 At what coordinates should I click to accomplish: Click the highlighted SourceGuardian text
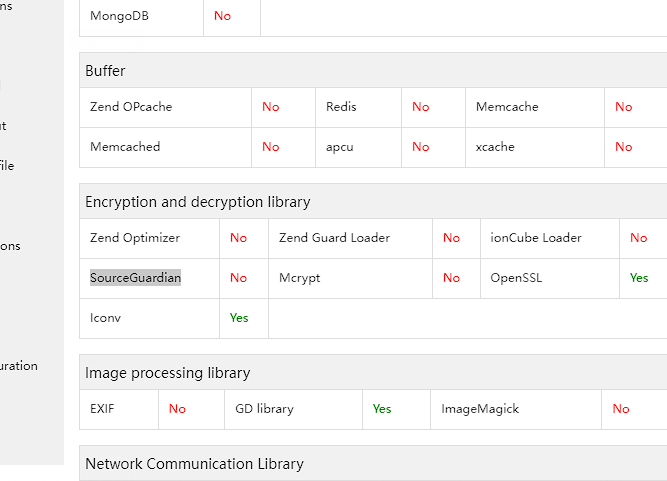(x=136, y=278)
